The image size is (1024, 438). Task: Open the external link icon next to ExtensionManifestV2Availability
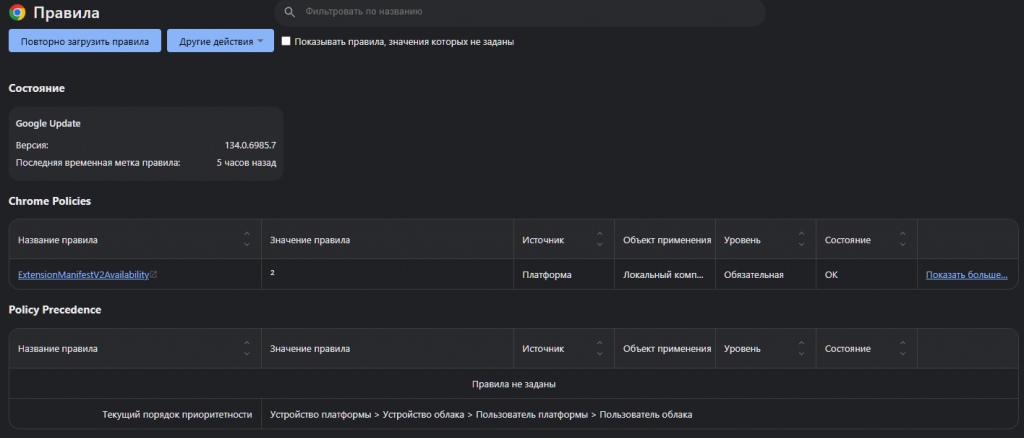click(x=153, y=274)
